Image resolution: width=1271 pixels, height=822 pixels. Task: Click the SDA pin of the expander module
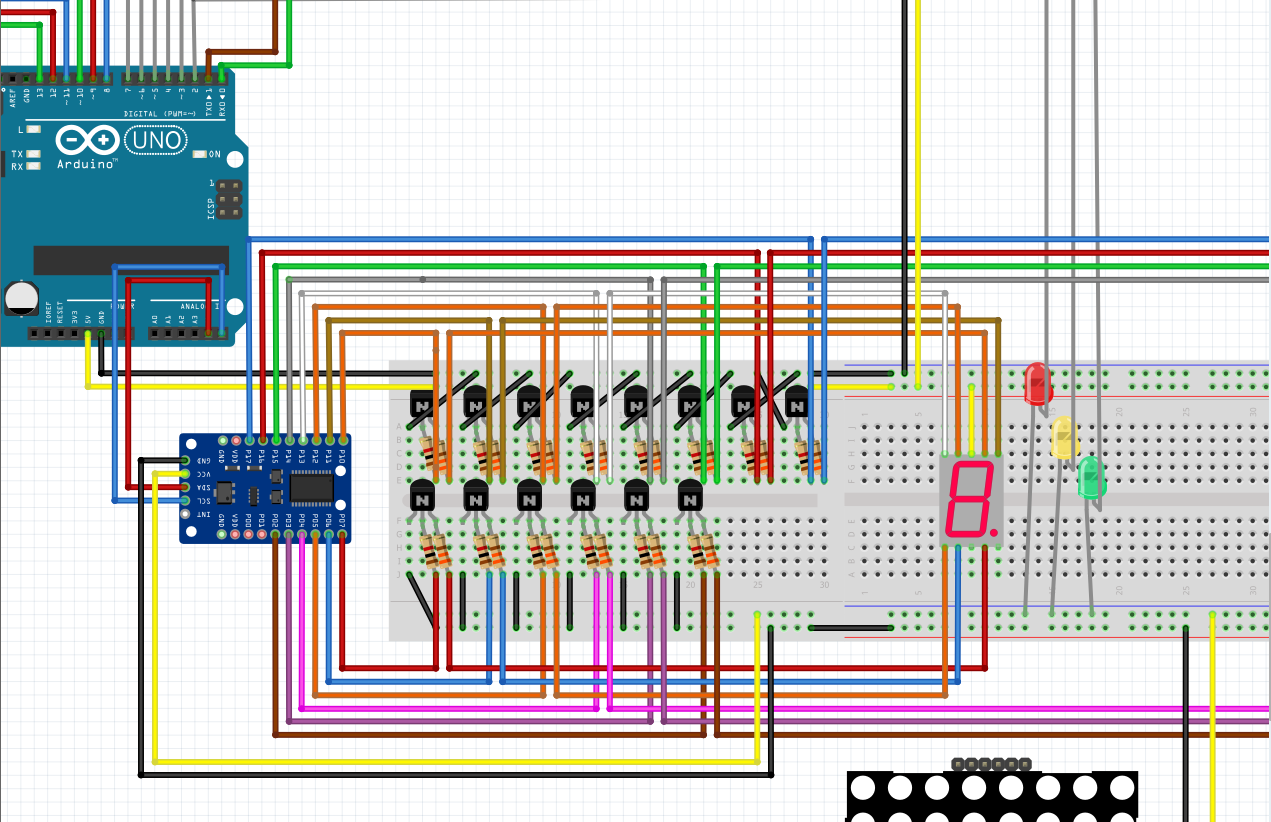point(184,487)
